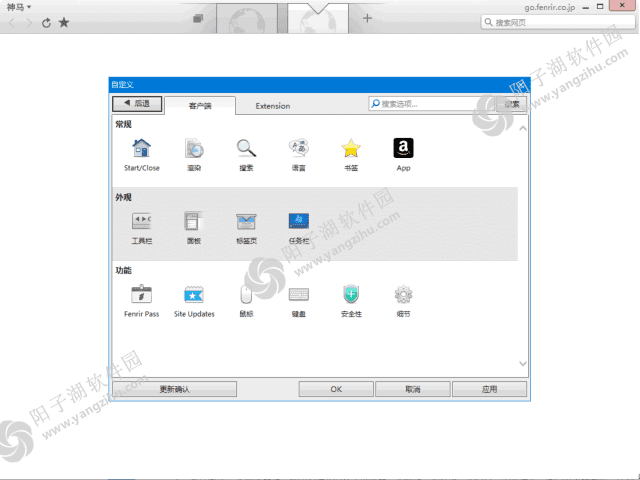Open the 安全性 security shield icon

351,294
